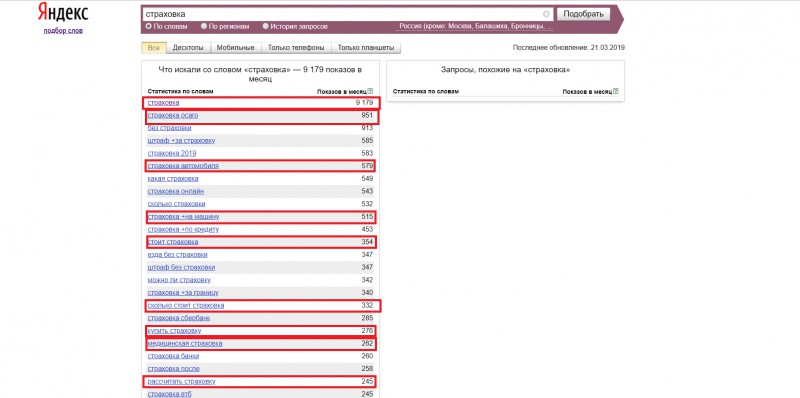Open the 'штраф без страховки' link
The width and height of the screenshot is (800, 398).
181,267
